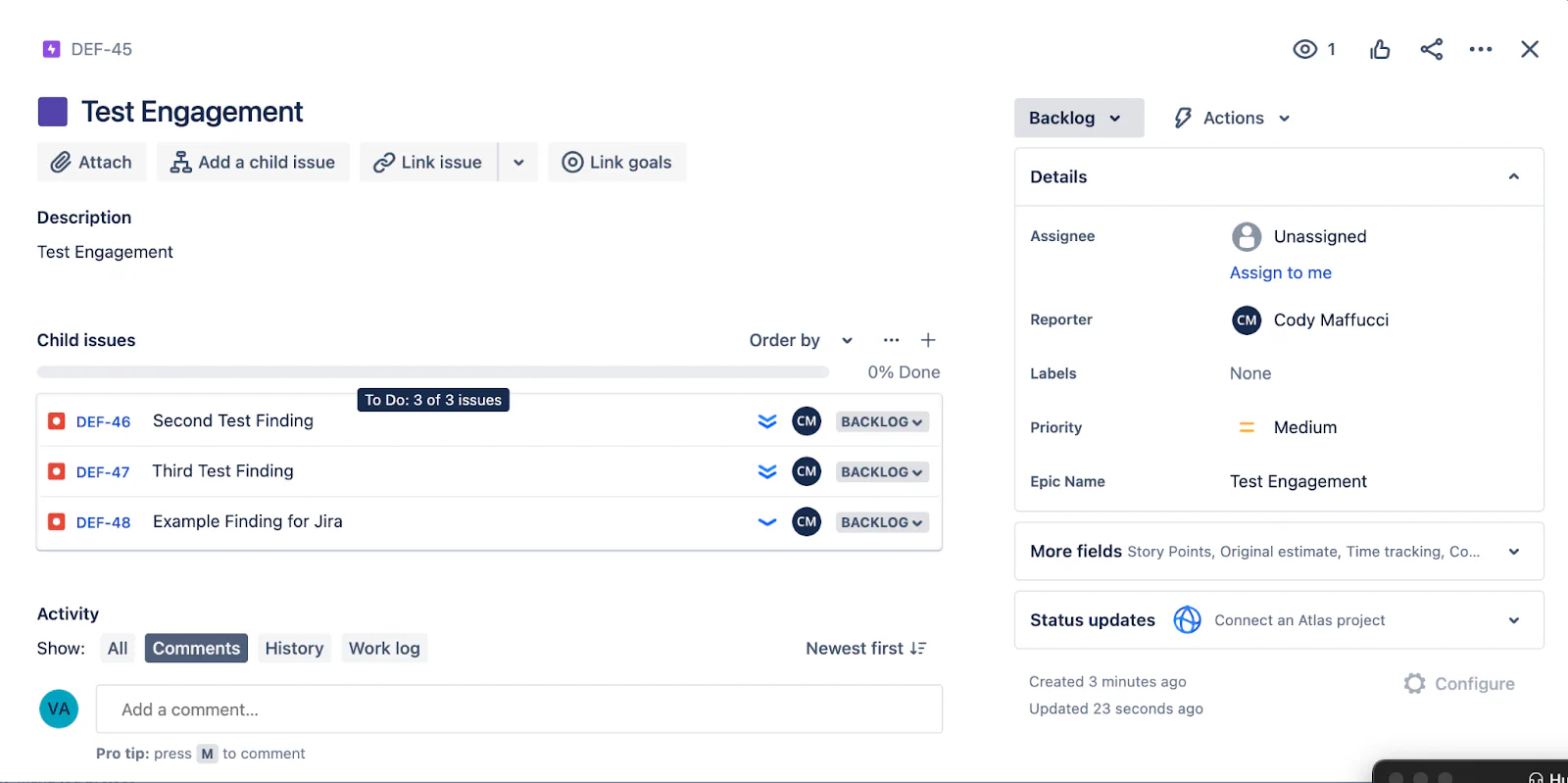The height and width of the screenshot is (783, 1568).
Task: Click the Link goals button
Action: 616,163
